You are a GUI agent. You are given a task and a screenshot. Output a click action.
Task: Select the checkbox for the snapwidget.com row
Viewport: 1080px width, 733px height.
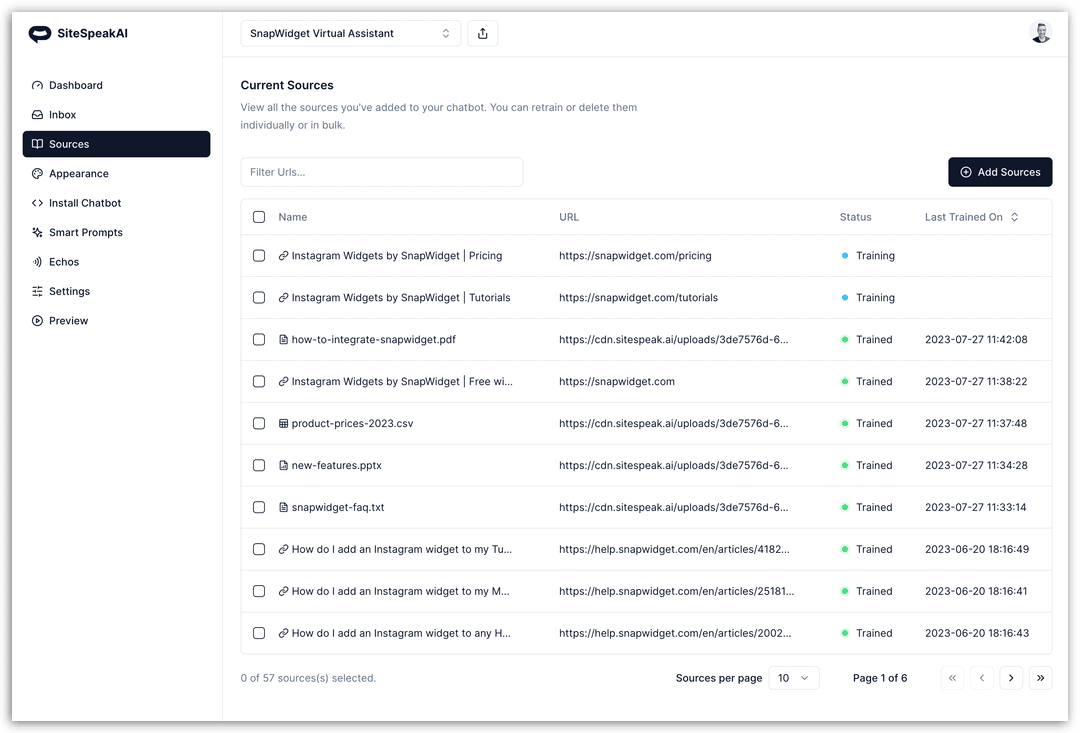[259, 382]
